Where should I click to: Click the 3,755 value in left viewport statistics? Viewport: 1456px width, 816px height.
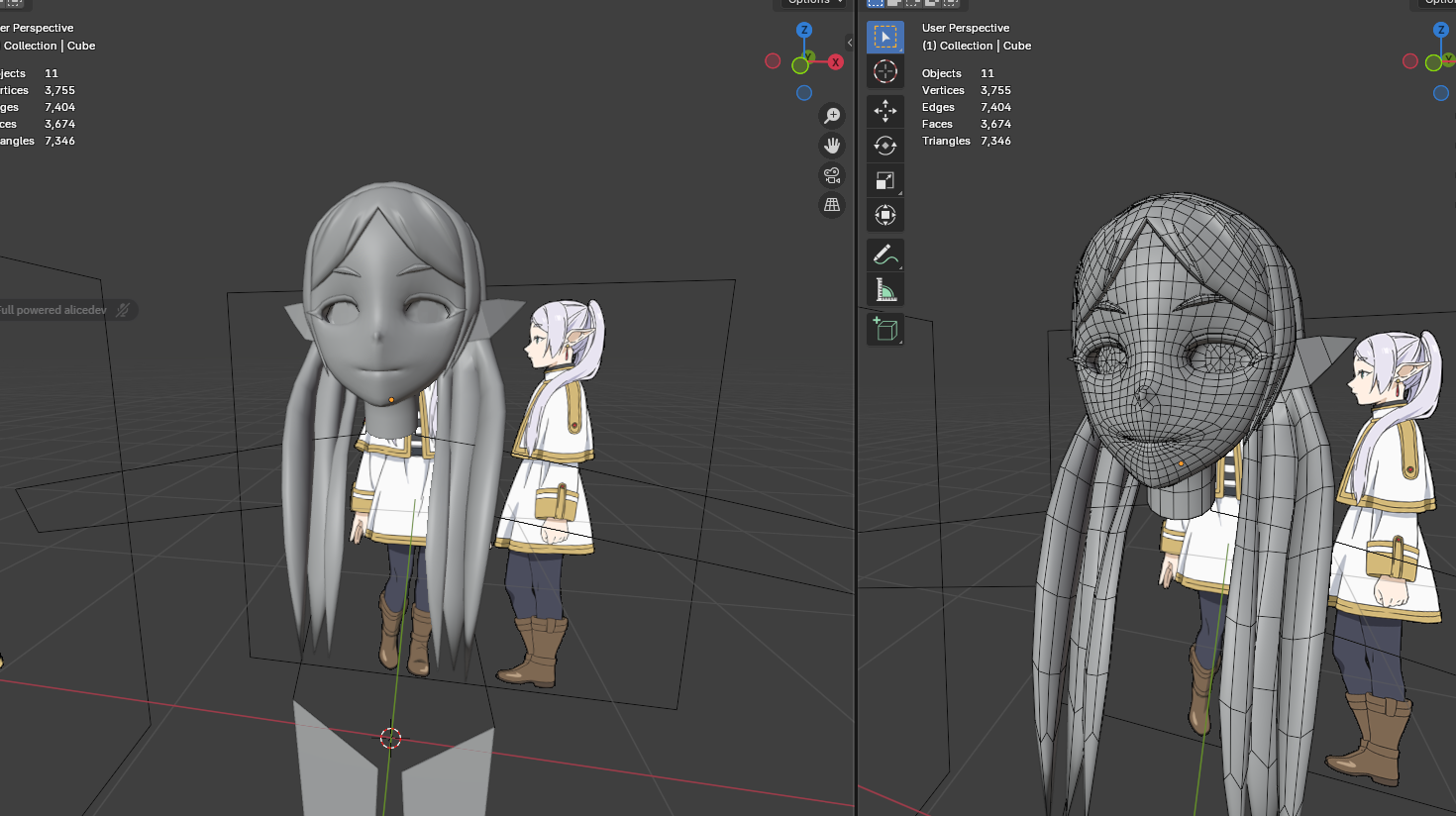[x=60, y=90]
